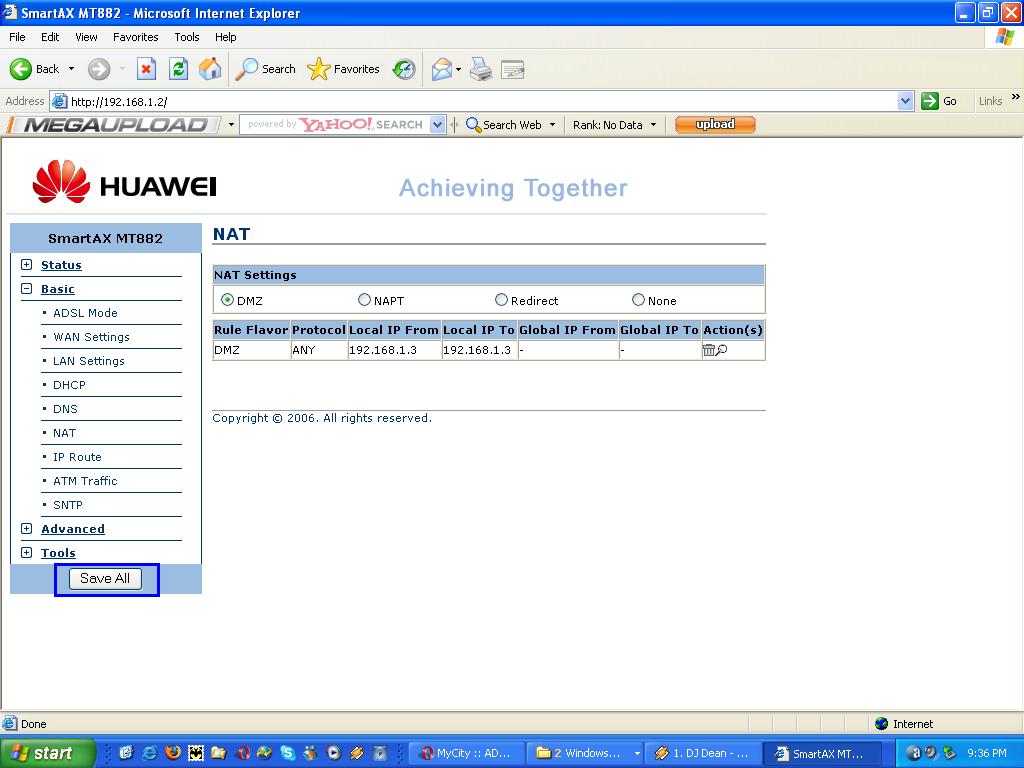Click the address bar URL field
Viewport: 1024px width, 768px height.
(481, 101)
